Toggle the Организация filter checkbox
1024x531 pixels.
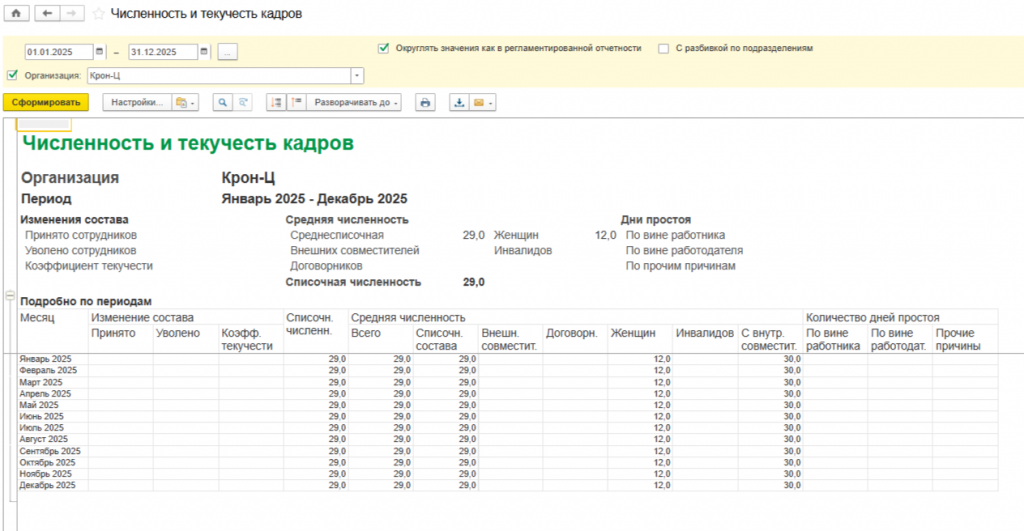pyautogui.click(x=12, y=75)
